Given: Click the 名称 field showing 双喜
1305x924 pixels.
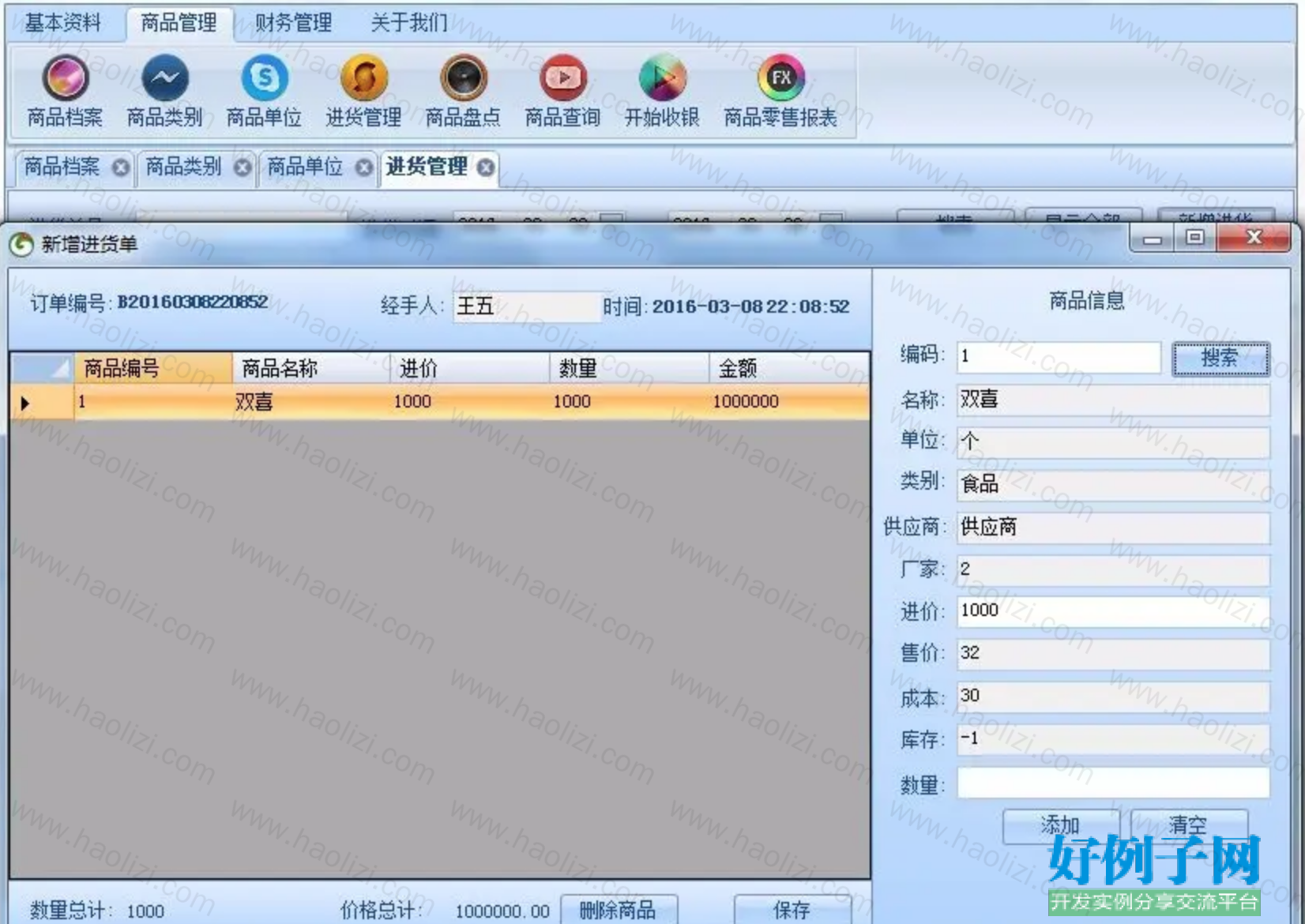Looking at the screenshot, I should pos(1113,400).
